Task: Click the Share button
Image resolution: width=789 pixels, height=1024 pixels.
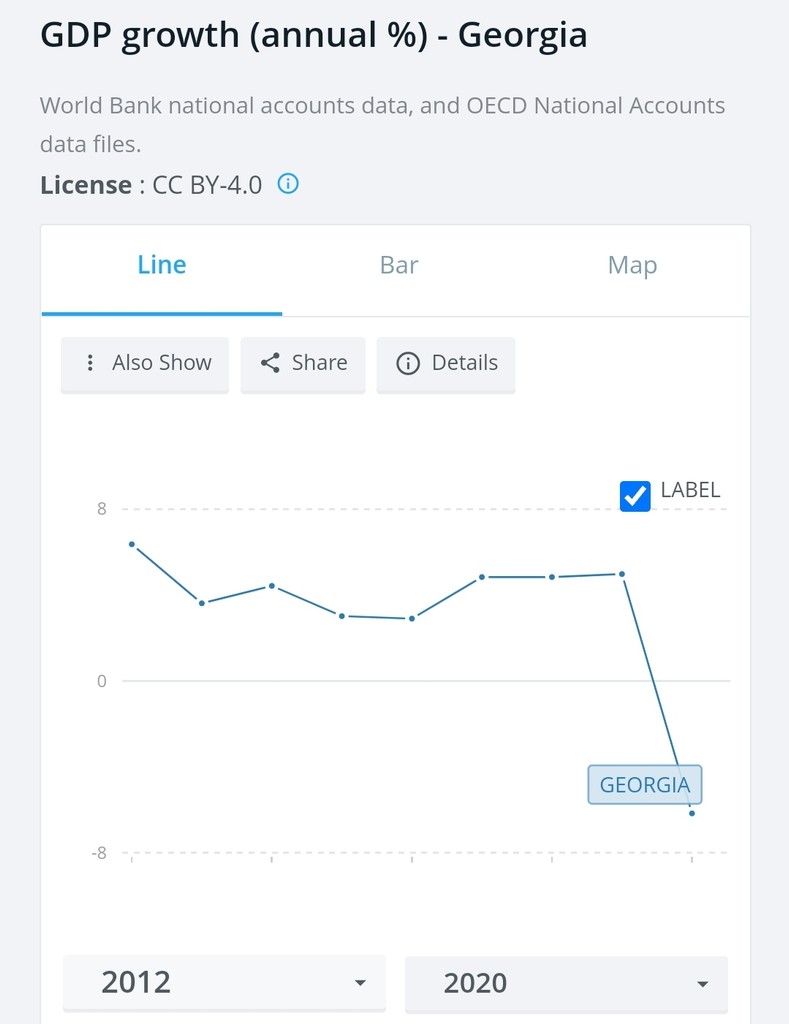Action: (303, 364)
